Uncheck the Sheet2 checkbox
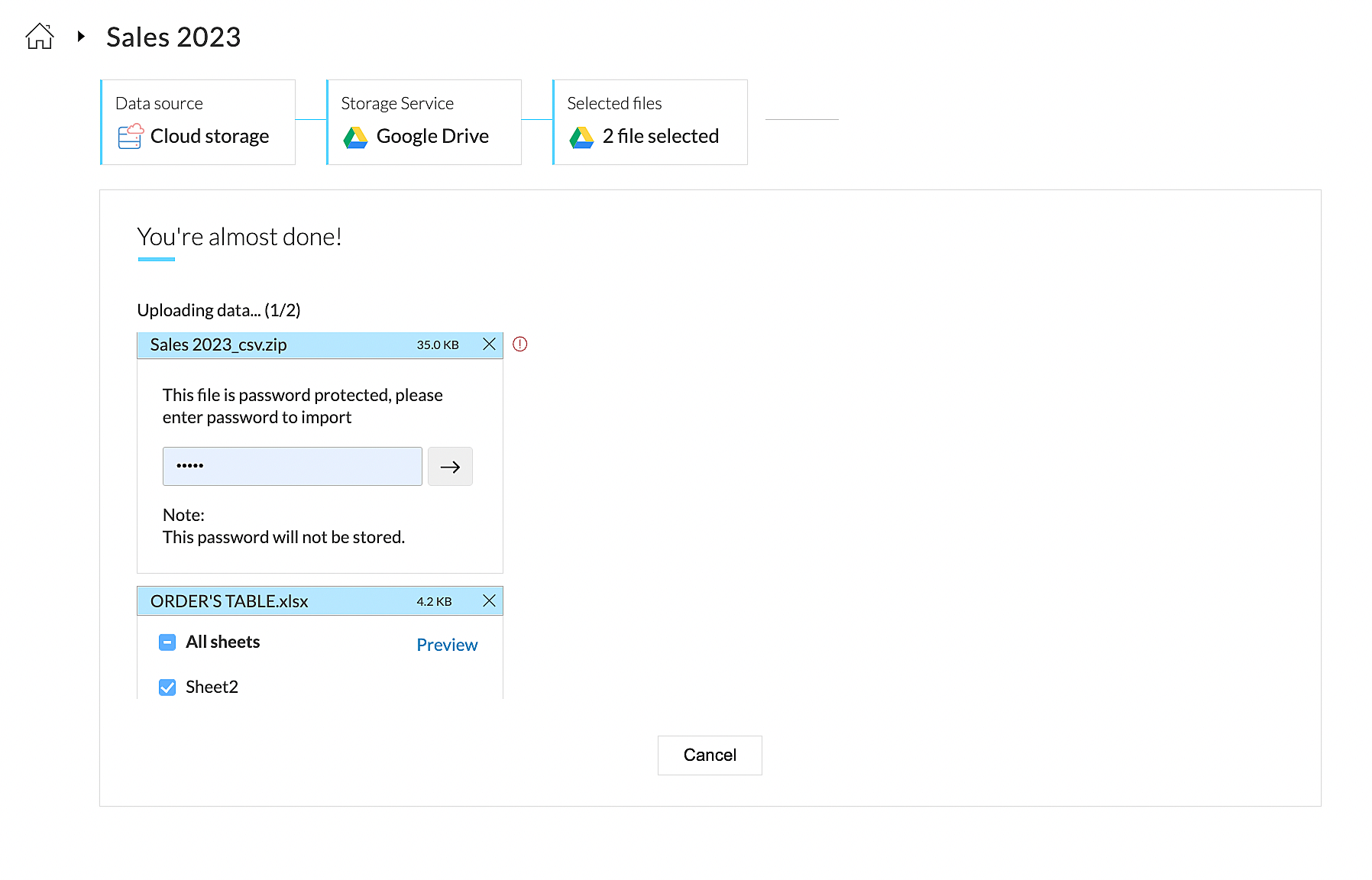 pos(167,687)
